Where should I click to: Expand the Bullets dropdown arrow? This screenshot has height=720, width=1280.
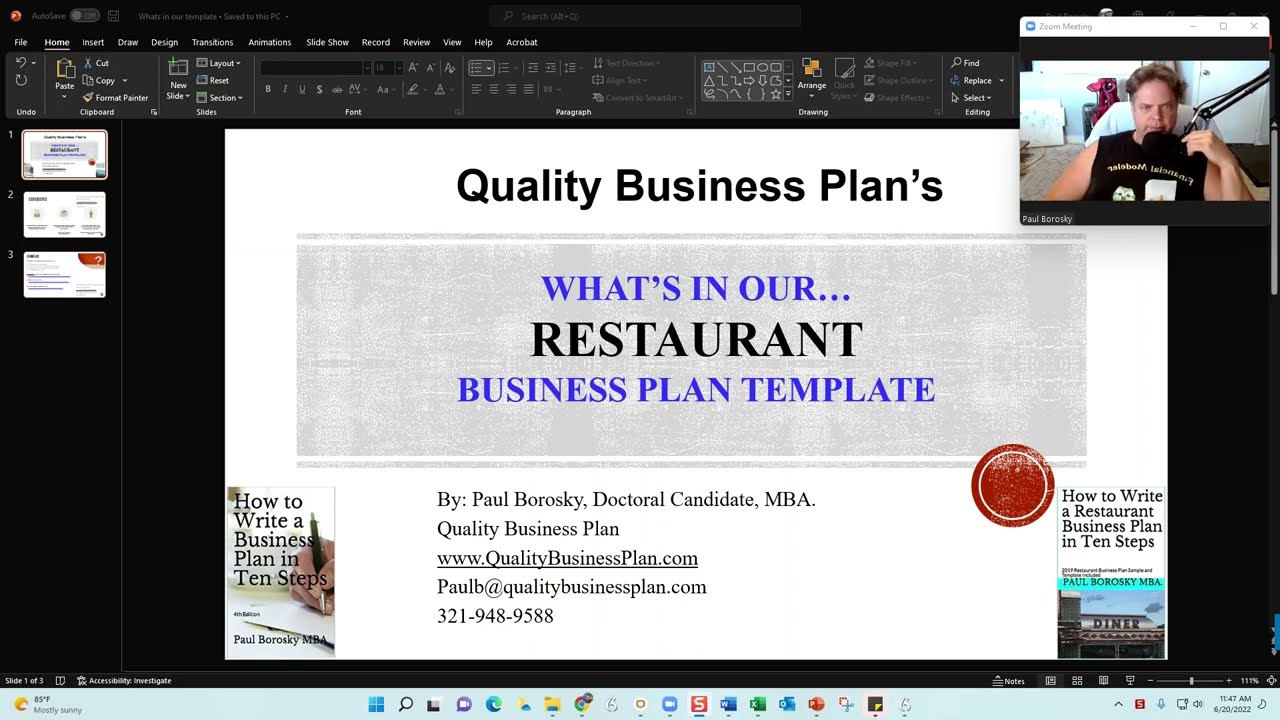pos(489,67)
